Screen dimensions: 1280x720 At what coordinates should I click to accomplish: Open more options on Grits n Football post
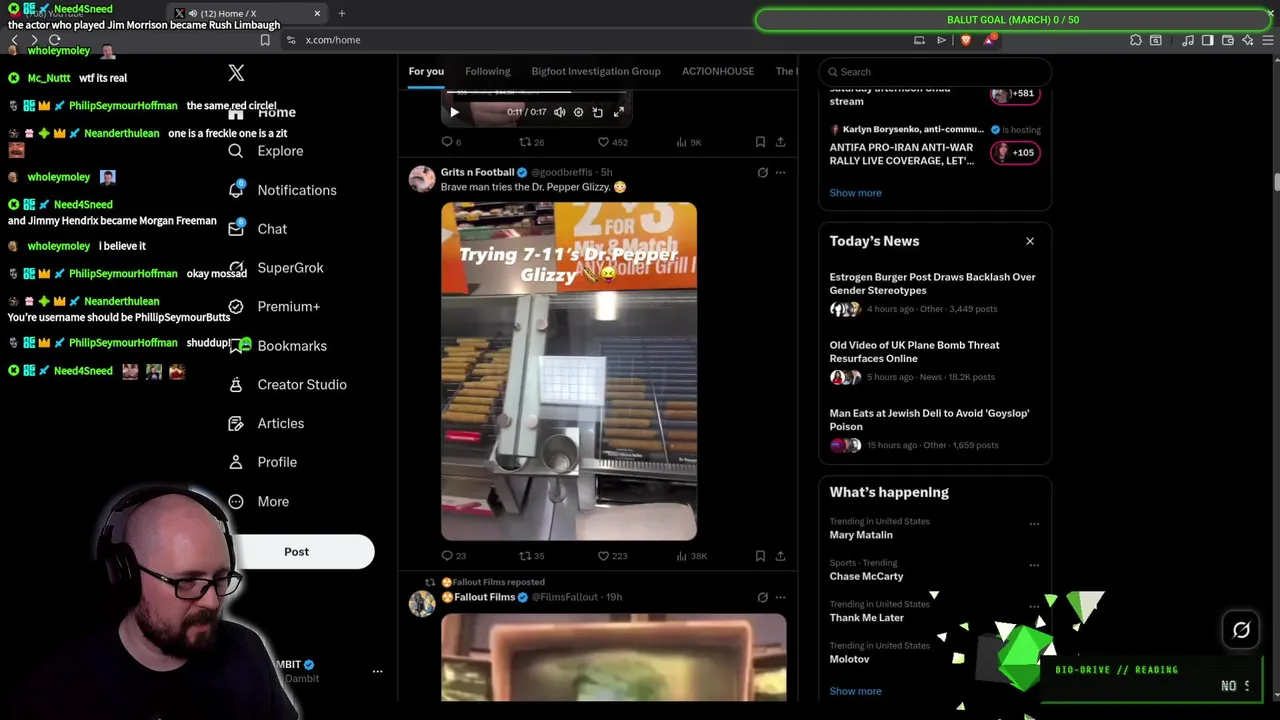(x=780, y=172)
